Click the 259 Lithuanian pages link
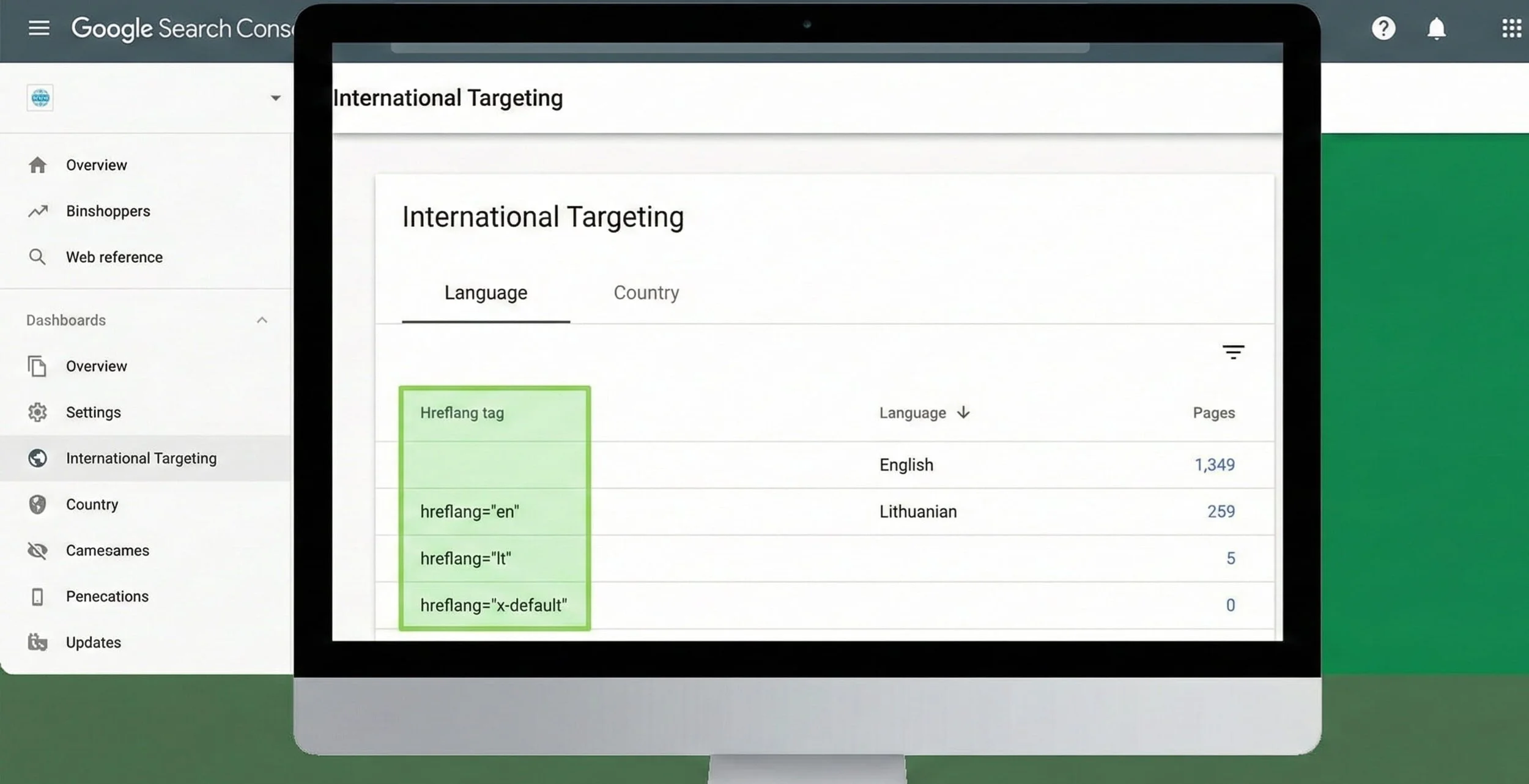Screen dimensions: 1529x784 [1220, 511]
